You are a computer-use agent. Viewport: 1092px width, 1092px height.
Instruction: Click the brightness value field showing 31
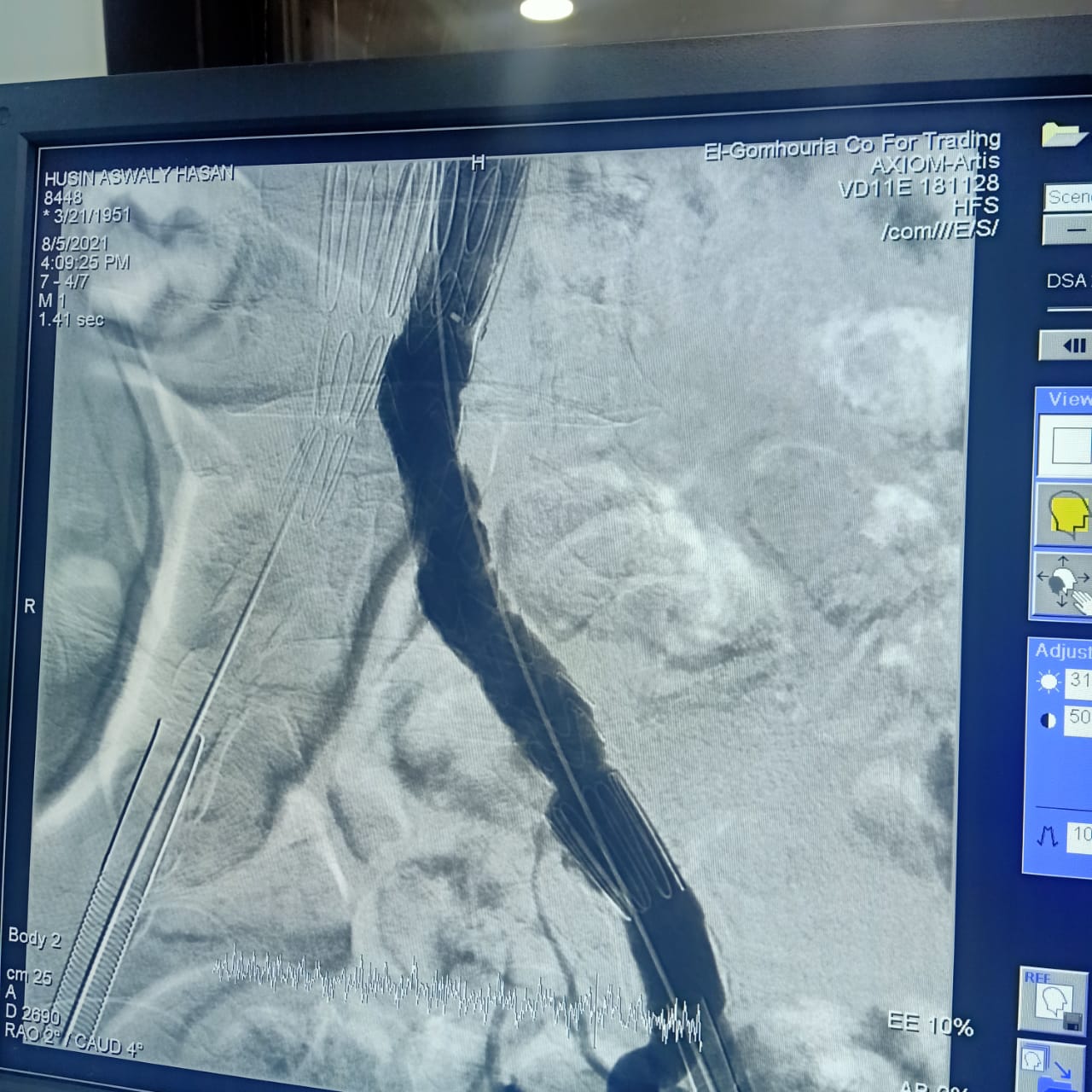point(1079,681)
